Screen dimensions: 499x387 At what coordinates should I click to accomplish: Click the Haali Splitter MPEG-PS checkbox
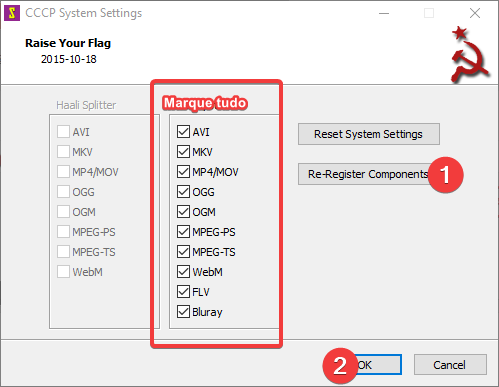click(x=63, y=232)
